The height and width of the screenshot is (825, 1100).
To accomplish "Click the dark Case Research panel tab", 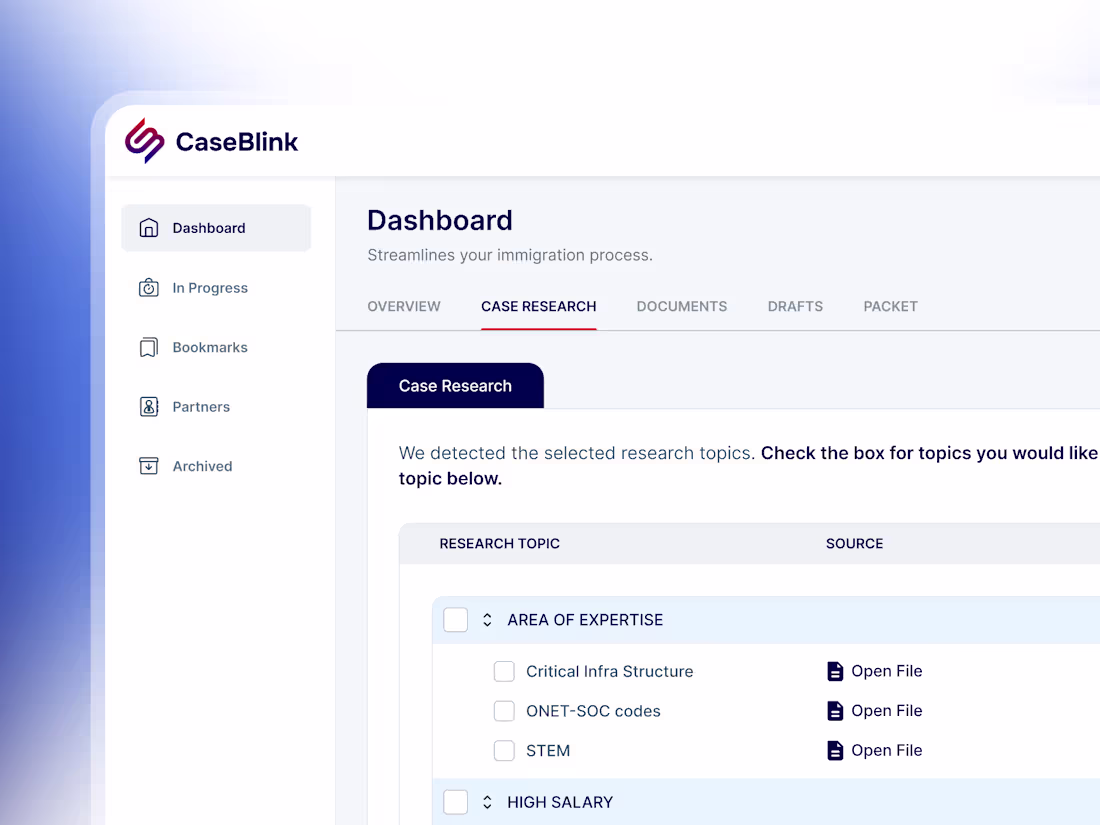I will (455, 386).
